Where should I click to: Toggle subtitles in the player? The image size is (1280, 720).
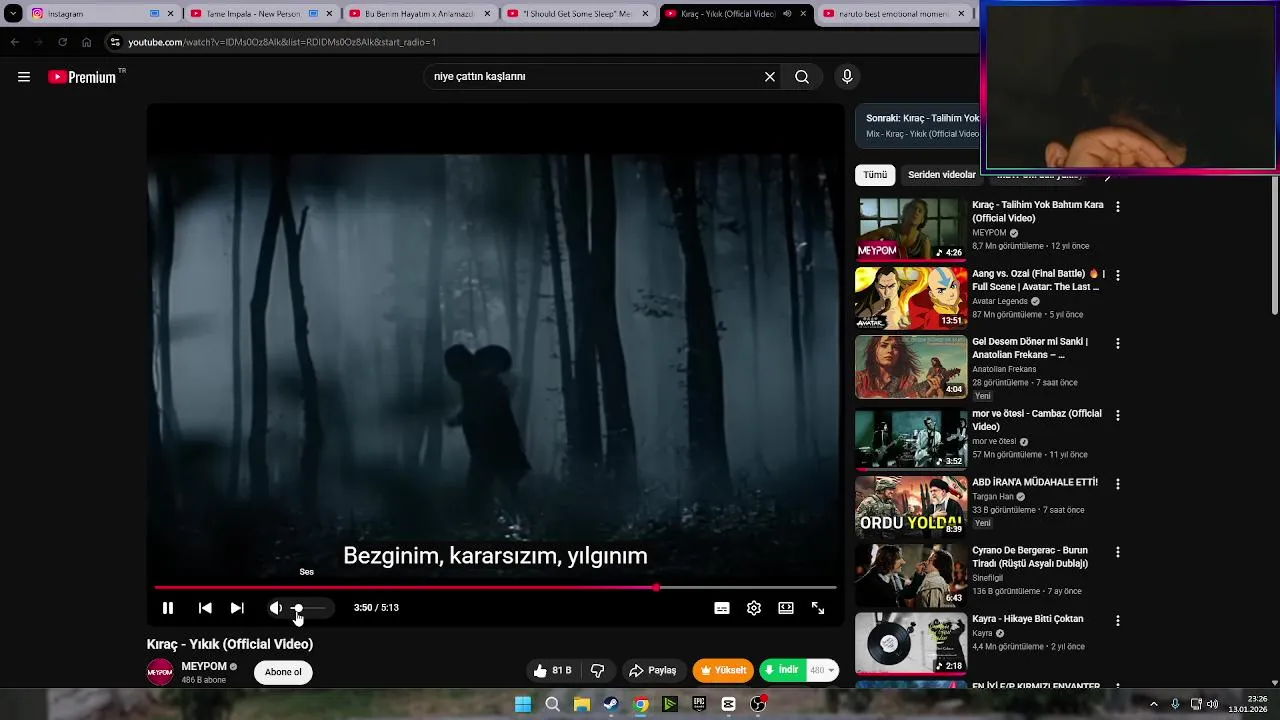[722, 608]
